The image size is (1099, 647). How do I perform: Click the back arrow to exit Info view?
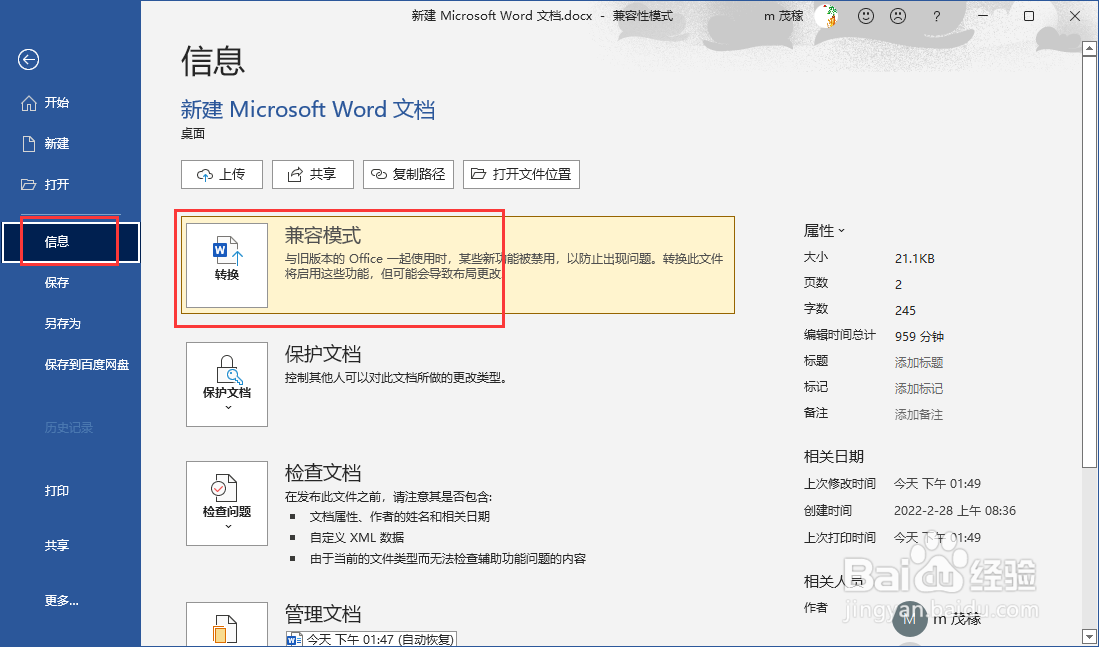[28, 60]
